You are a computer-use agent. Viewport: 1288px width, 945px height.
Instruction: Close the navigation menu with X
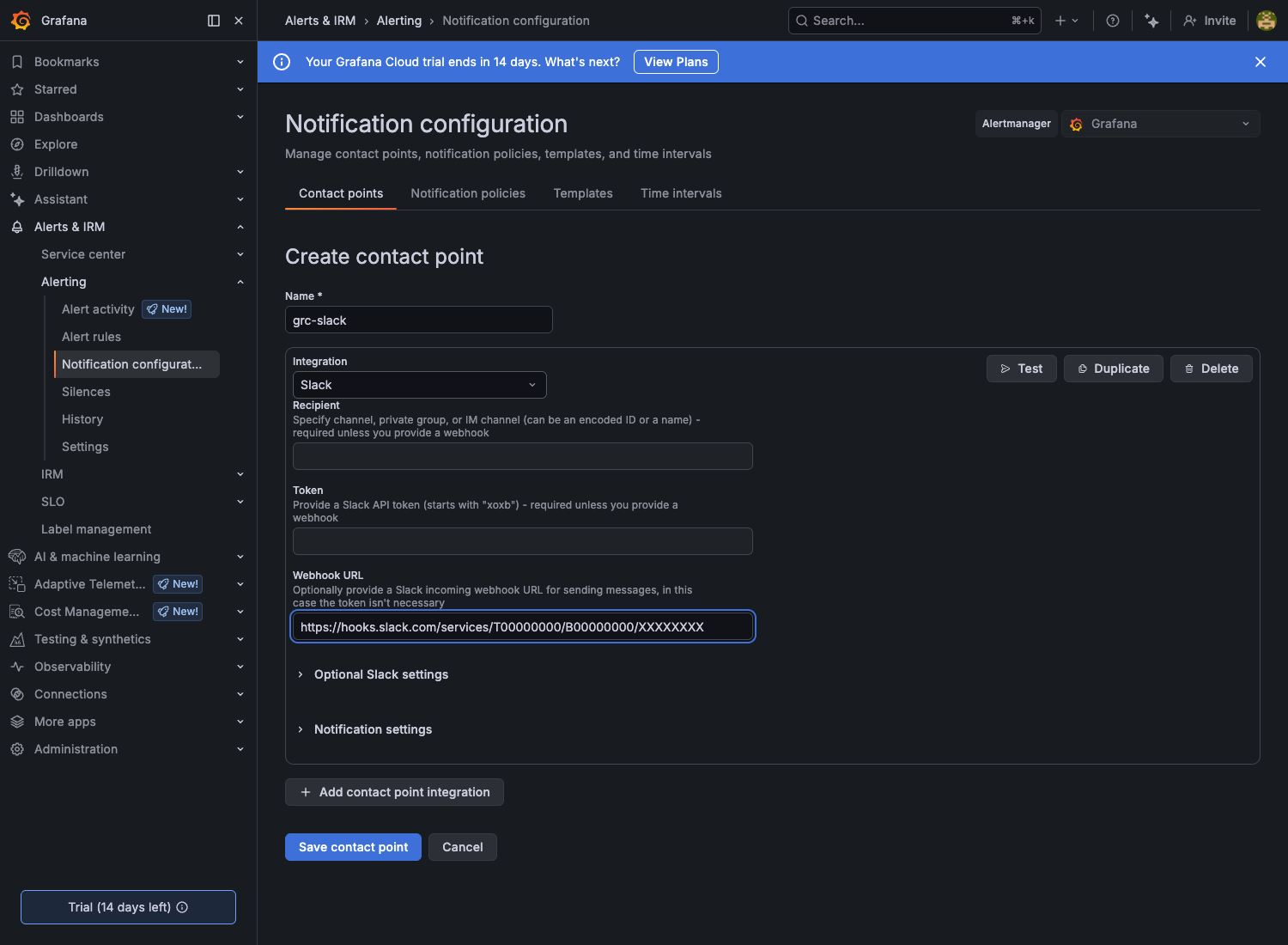click(239, 21)
